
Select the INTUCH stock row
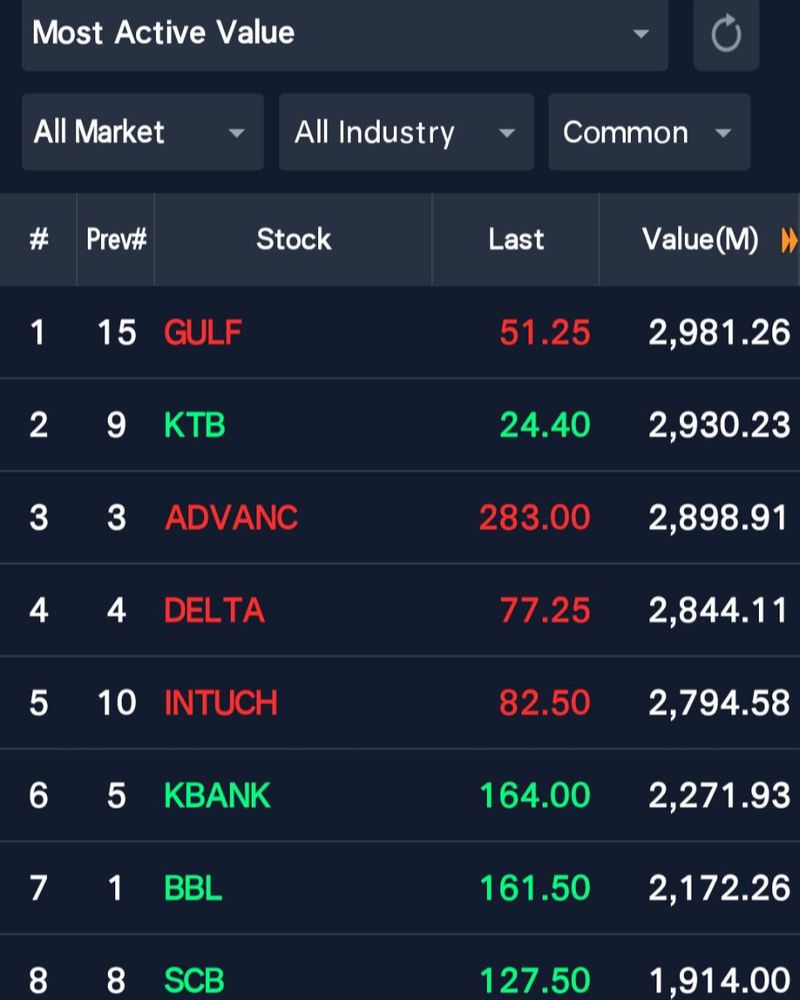[x=220, y=703]
